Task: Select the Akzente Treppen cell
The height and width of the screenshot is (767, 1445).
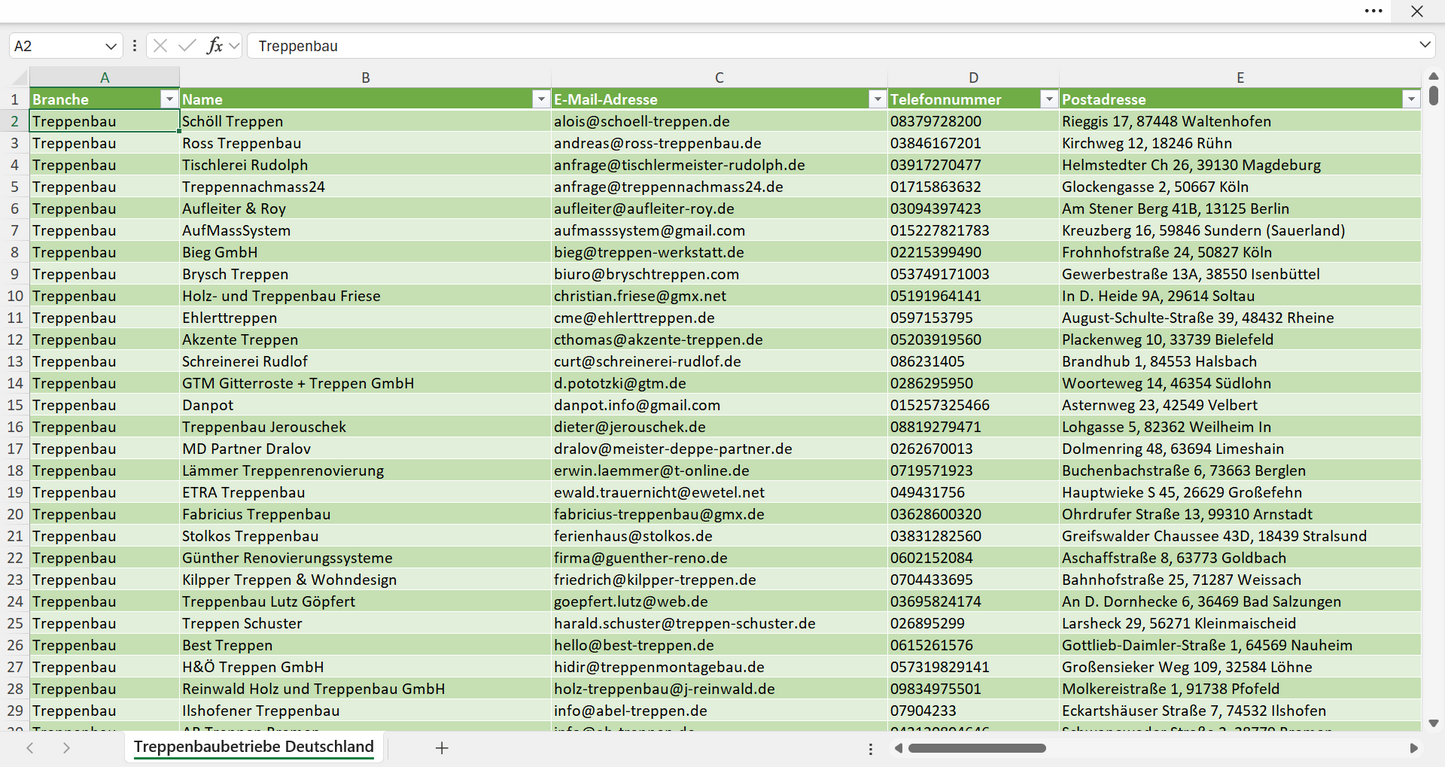Action: (x=366, y=340)
